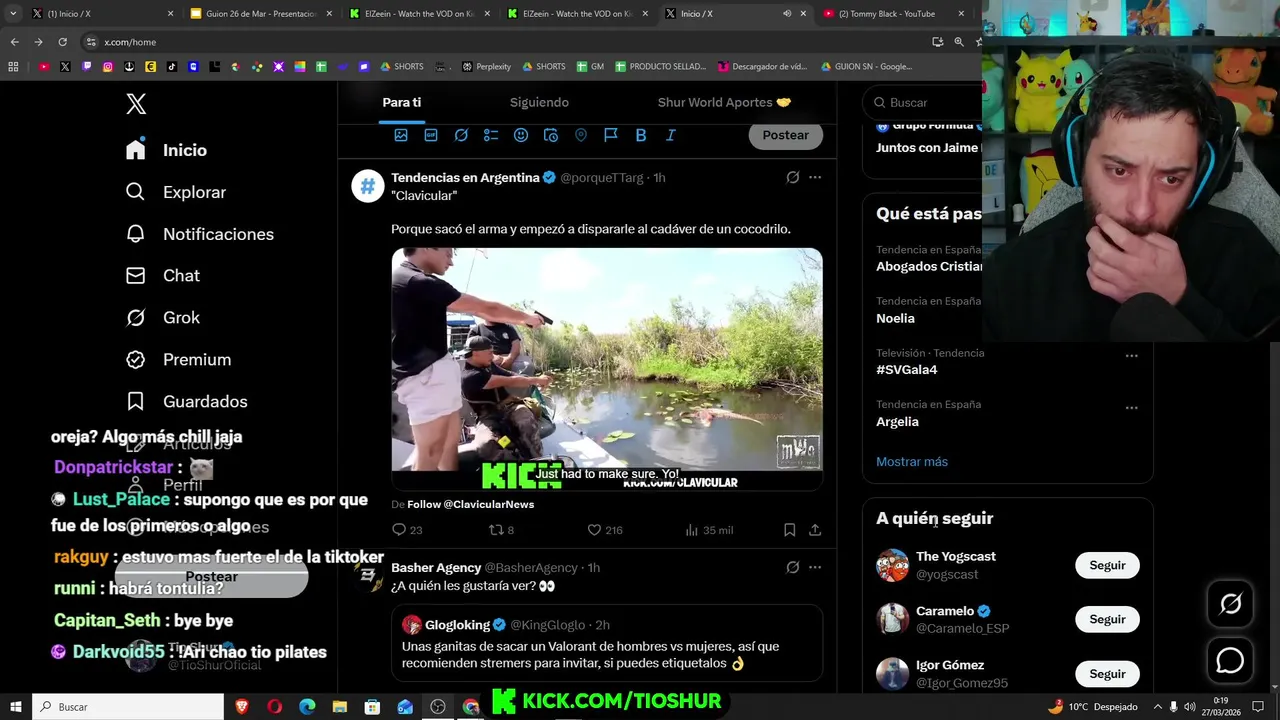Click Mostrar más under trends
Screen dimensions: 1280x720
click(912, 462)
